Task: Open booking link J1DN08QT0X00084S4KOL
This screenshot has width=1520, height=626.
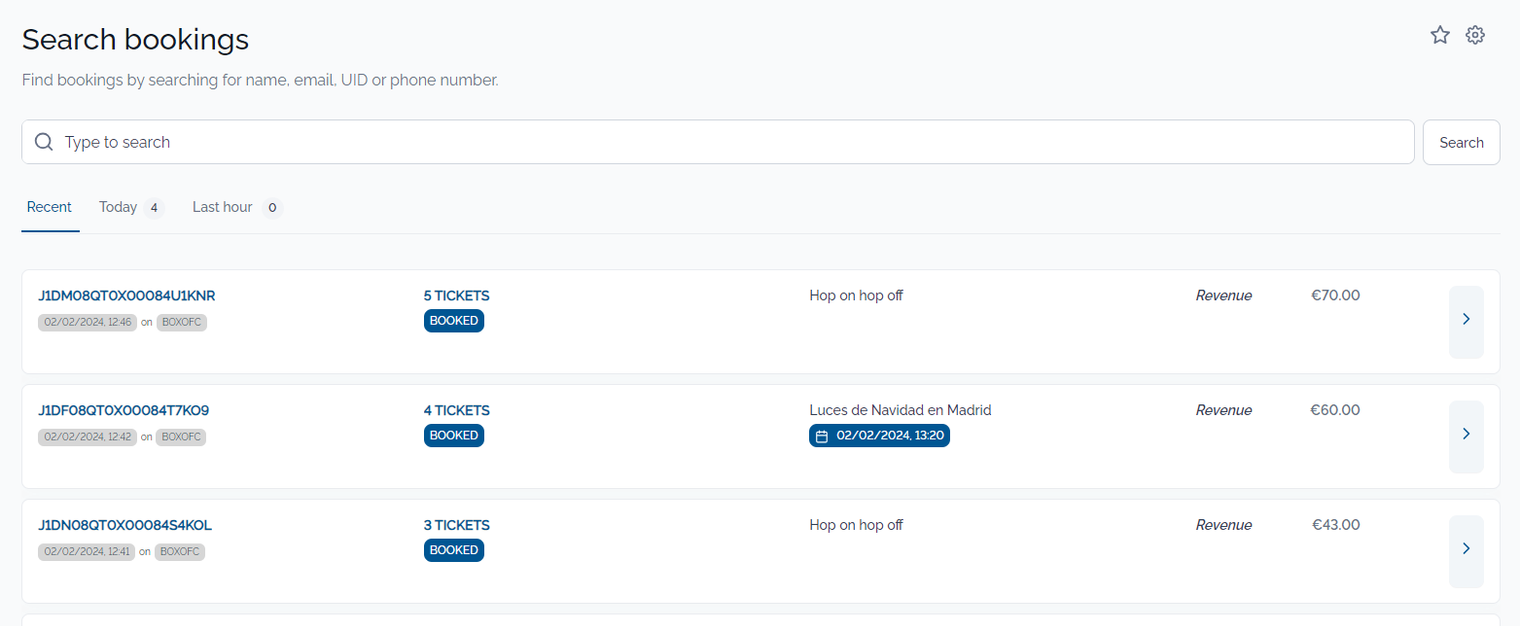Action: point(125,525)
